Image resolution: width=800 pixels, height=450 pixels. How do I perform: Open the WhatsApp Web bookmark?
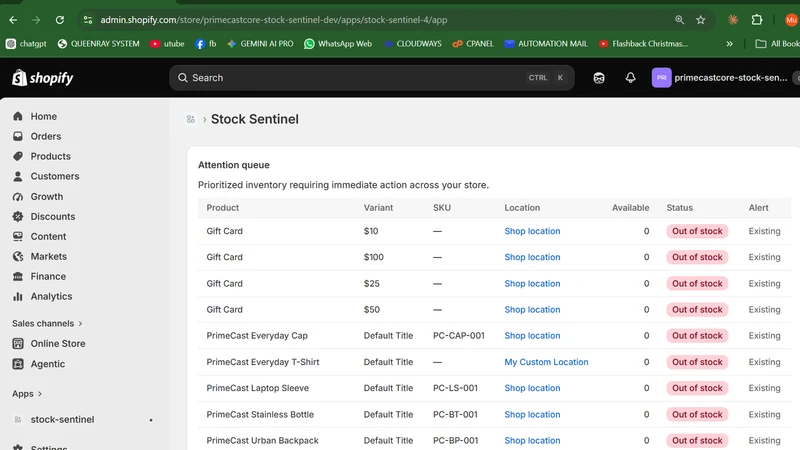click(x=338, y=44)
